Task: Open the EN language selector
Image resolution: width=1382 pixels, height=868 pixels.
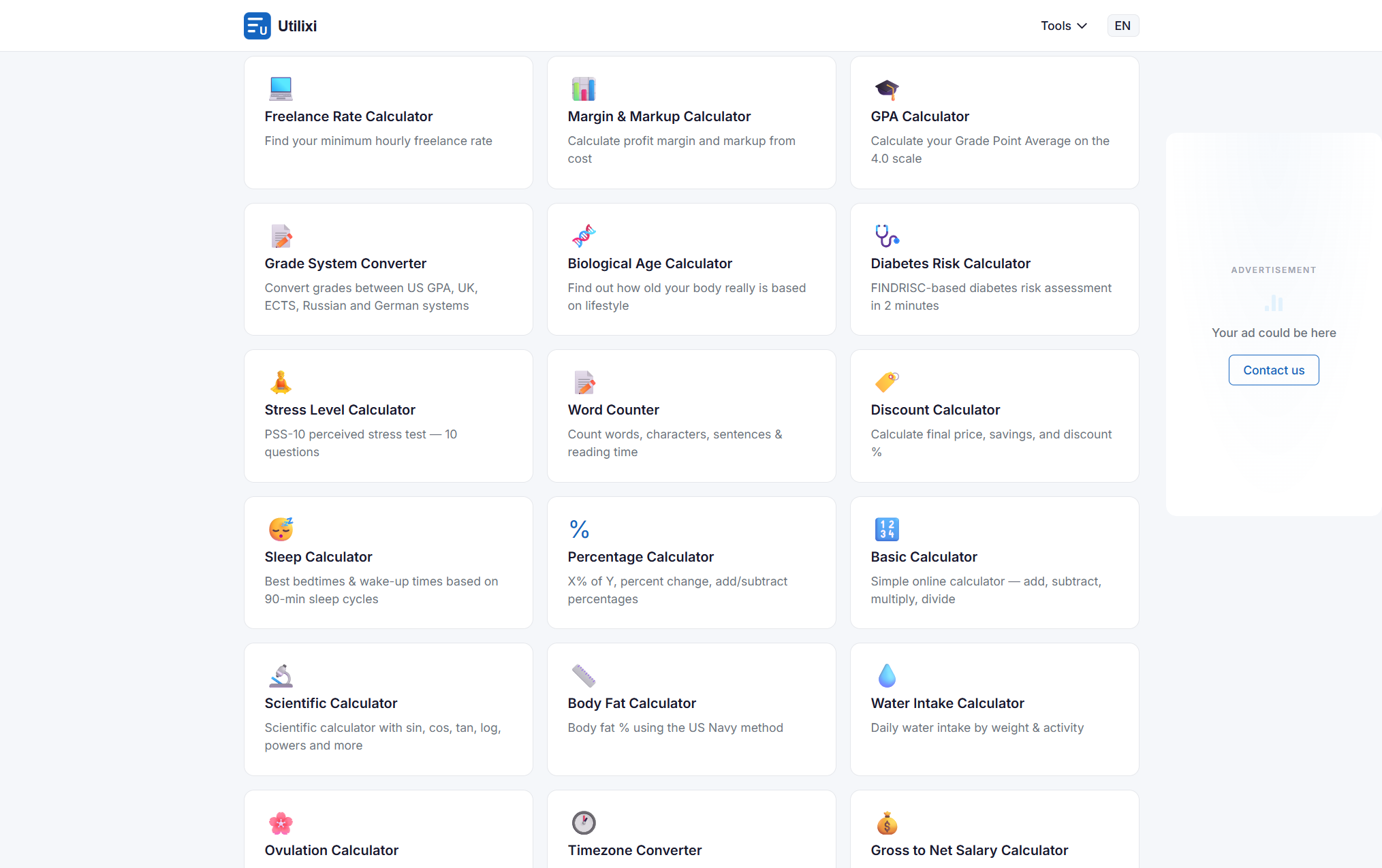Action: (1122, 26)
